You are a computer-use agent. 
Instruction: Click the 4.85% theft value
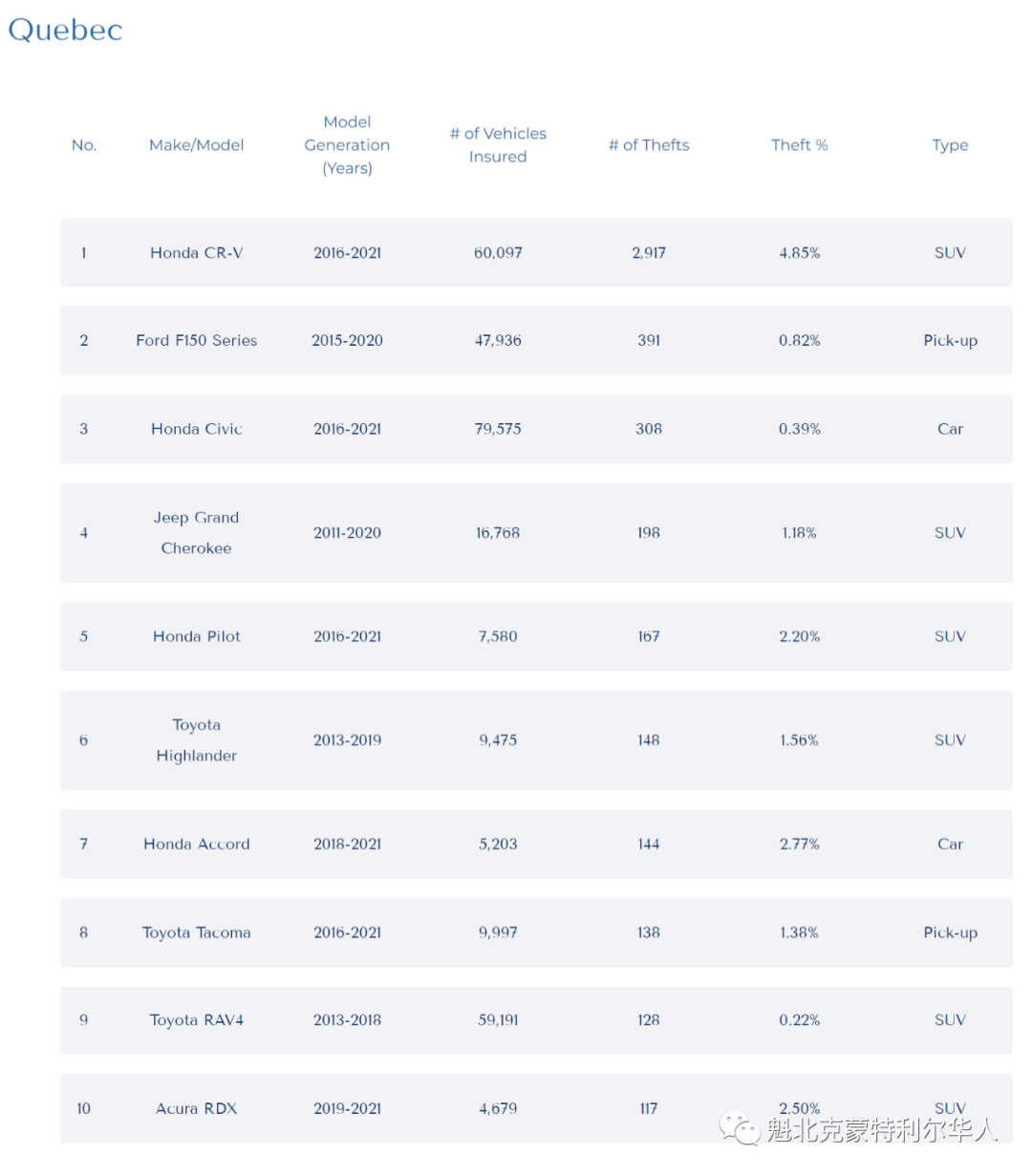tap(800, 253)
